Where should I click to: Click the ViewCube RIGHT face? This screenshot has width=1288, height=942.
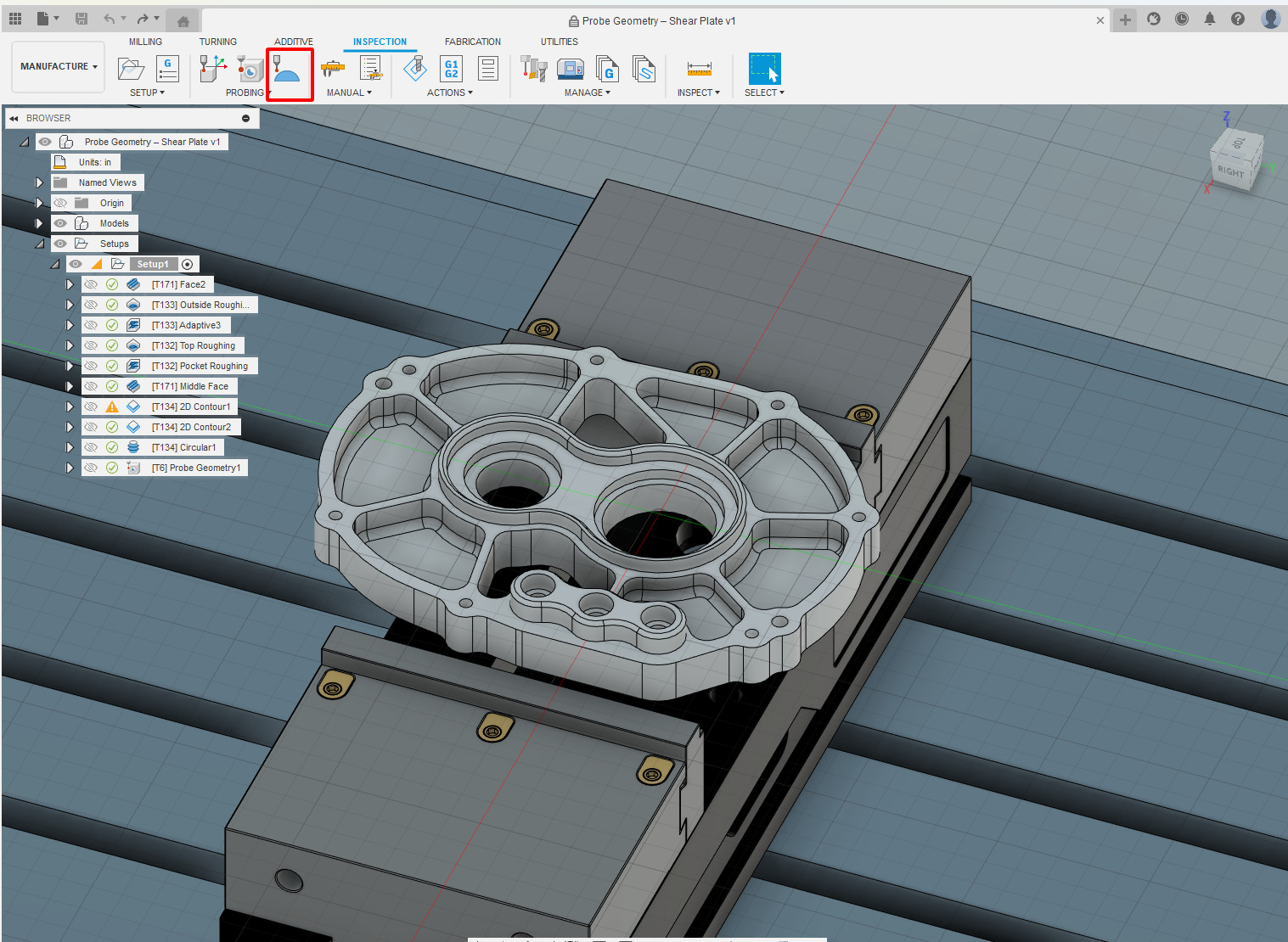[x=1230, y=171]
